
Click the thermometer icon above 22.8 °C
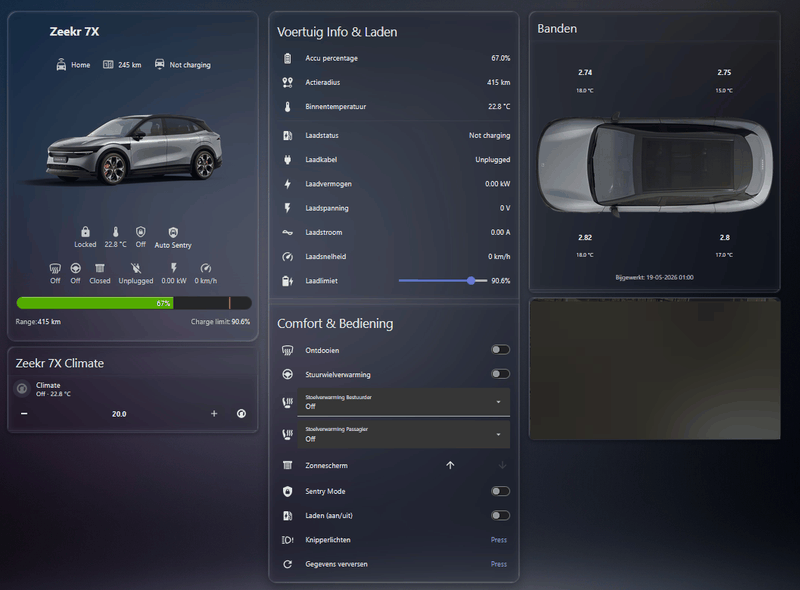tap(116, 232)
